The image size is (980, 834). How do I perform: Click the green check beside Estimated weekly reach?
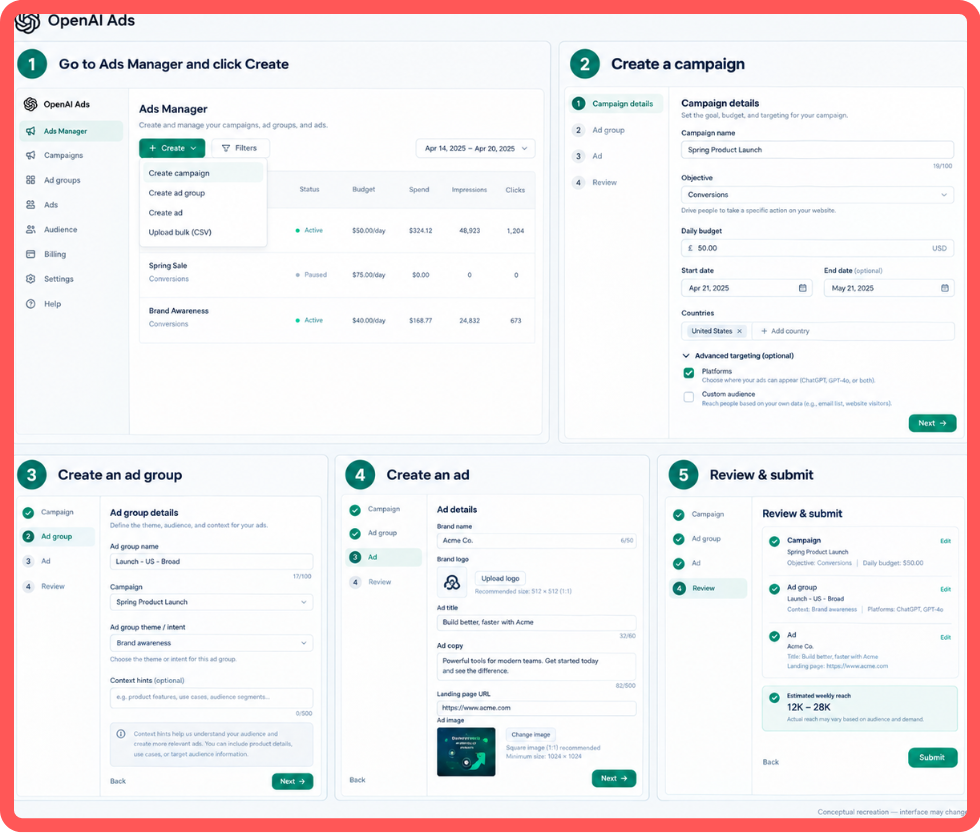click(x=774, y=697)
